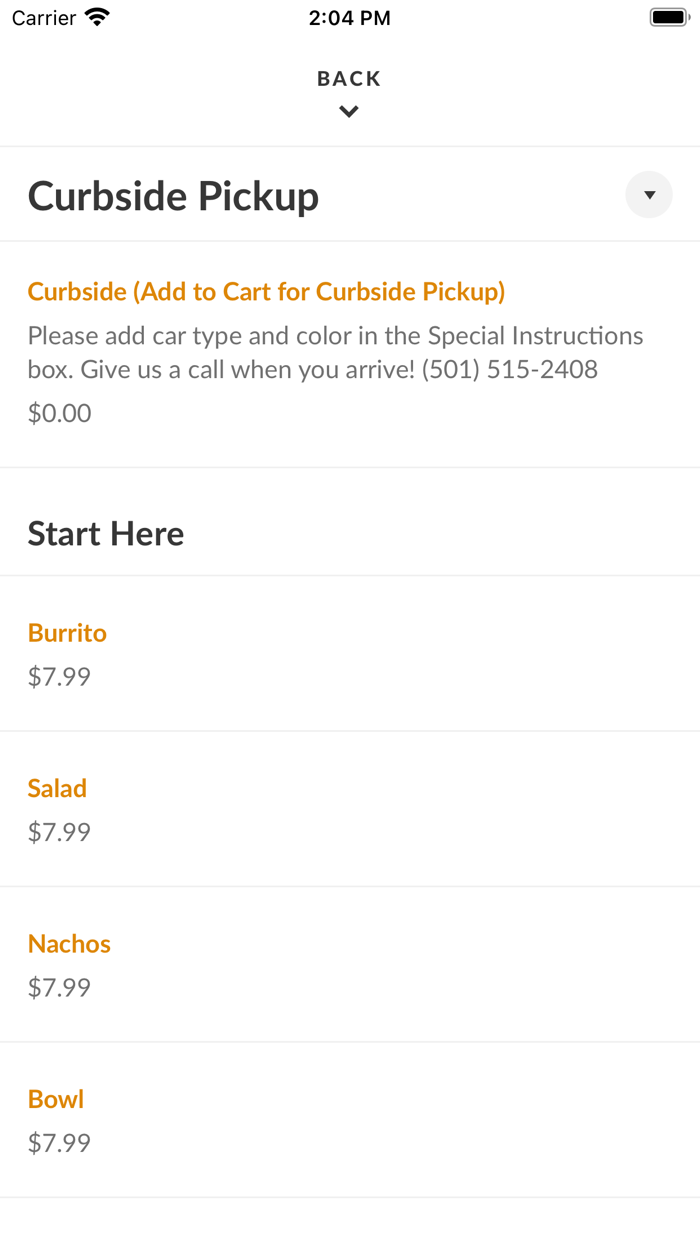700x1244 pixels.
Task: Open the Burrito menu item
Action: [67, 633]
